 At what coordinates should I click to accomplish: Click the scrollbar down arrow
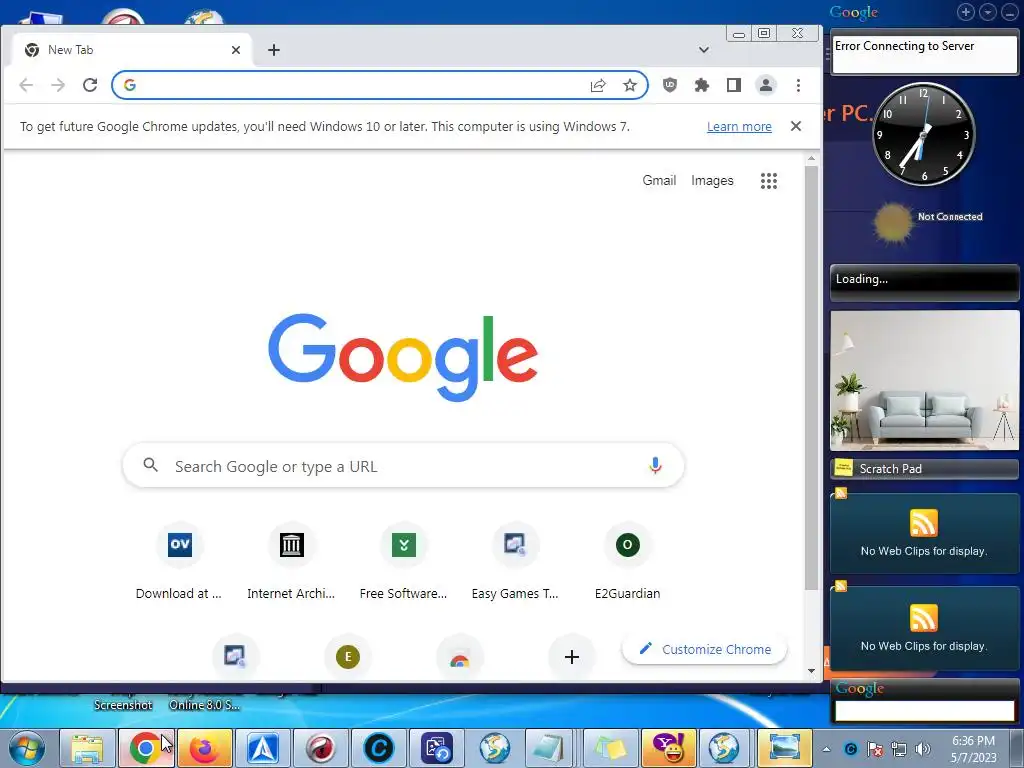click(811, 671)
